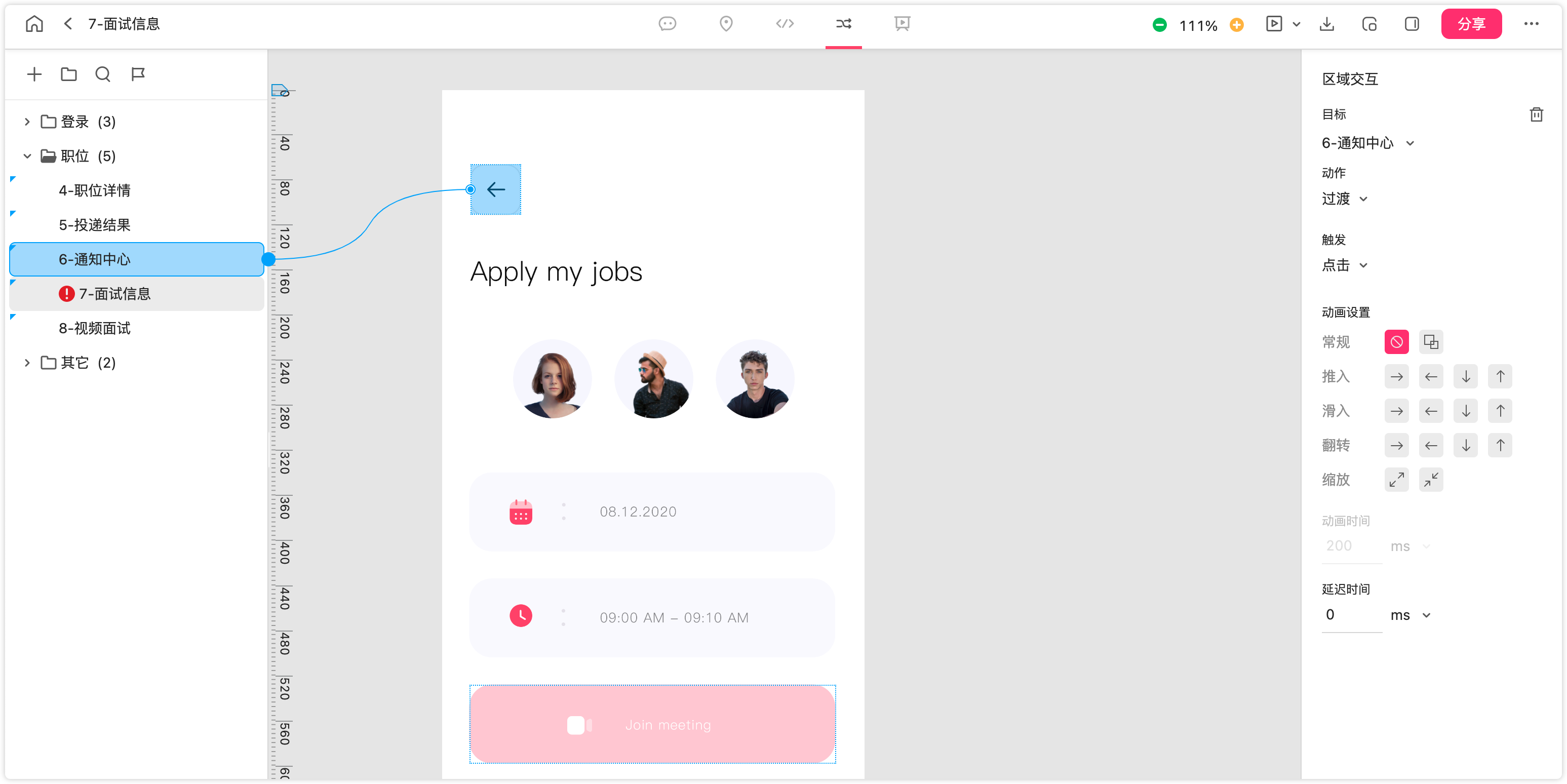The height and width of the screenshot is (784, 1567).
Task: Switch to the prototype interaction tab
Action: (x=843, y=24)
